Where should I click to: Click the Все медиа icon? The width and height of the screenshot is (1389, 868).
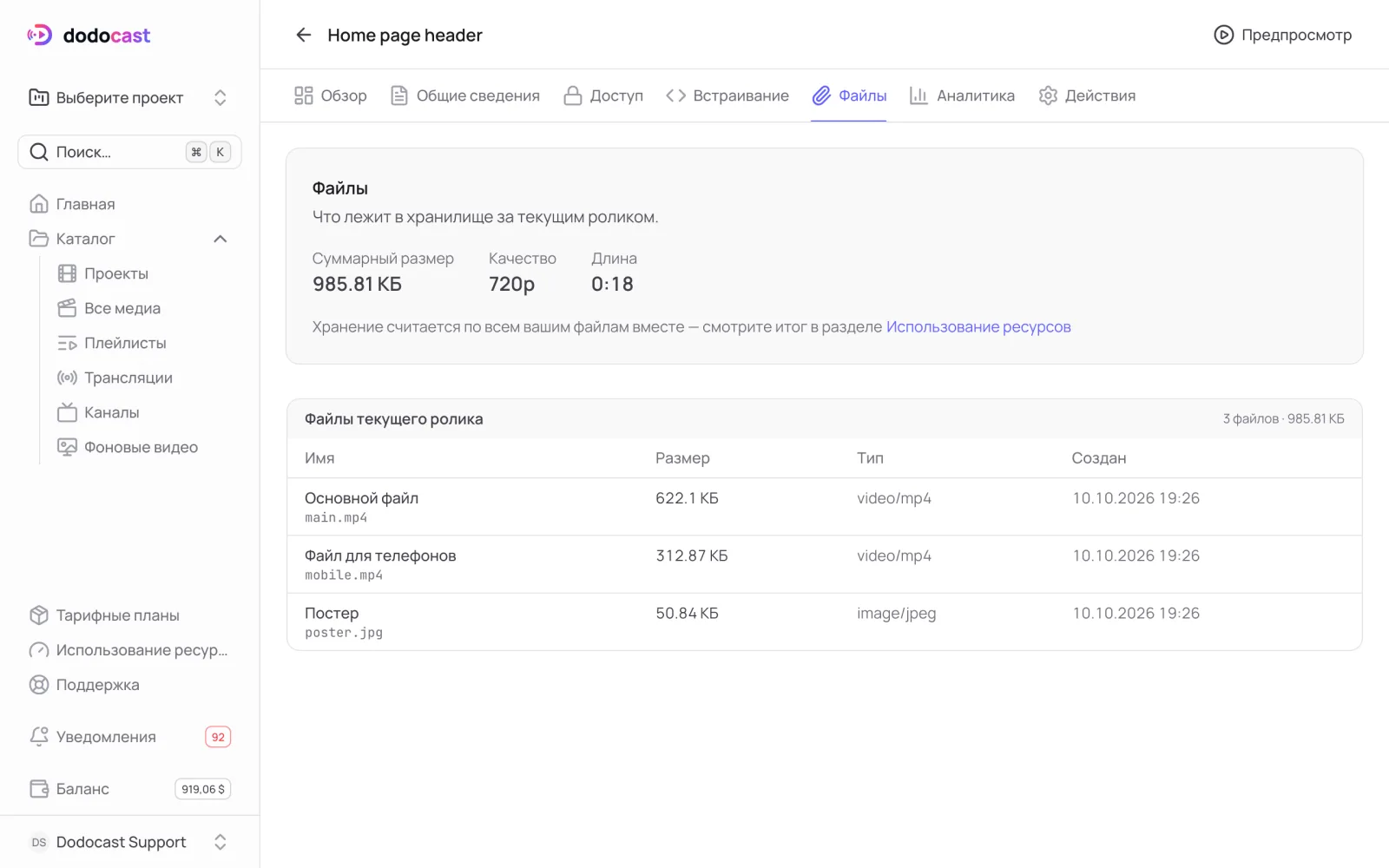(67, 308)
